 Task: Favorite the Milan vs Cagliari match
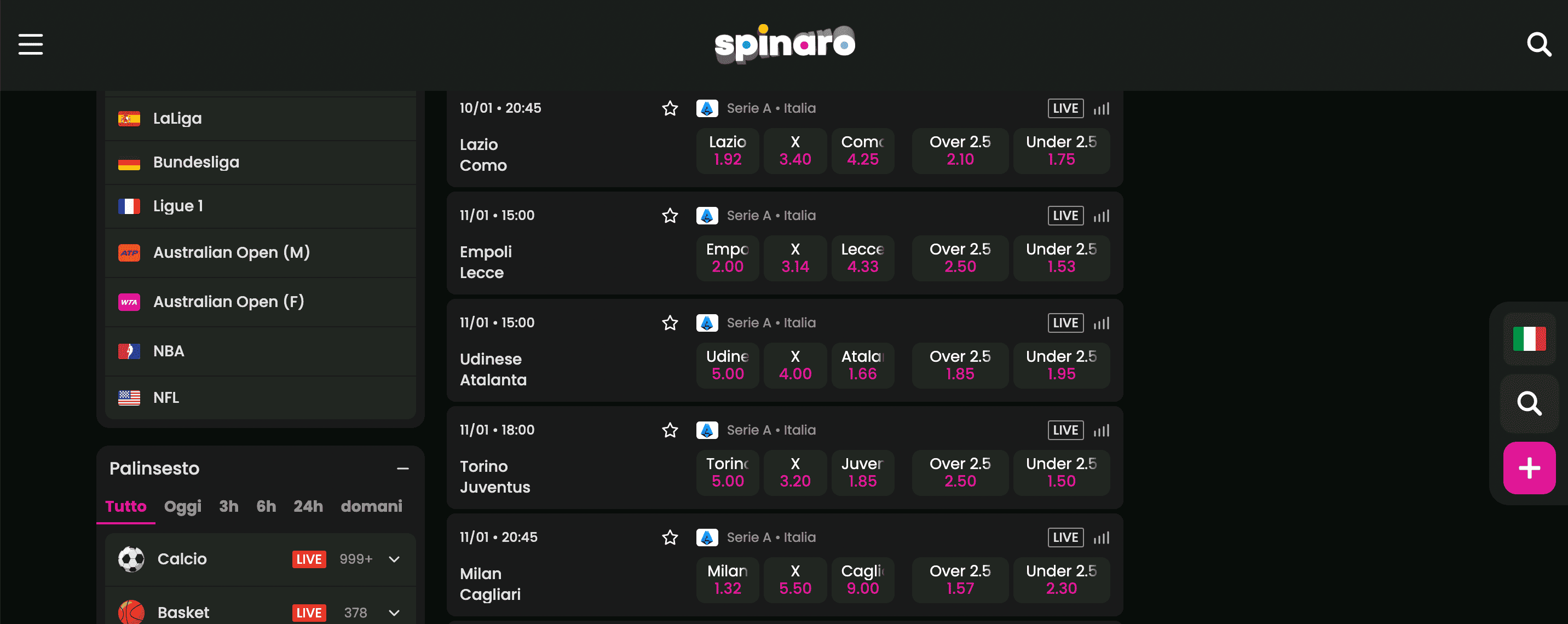pos(670,537)
